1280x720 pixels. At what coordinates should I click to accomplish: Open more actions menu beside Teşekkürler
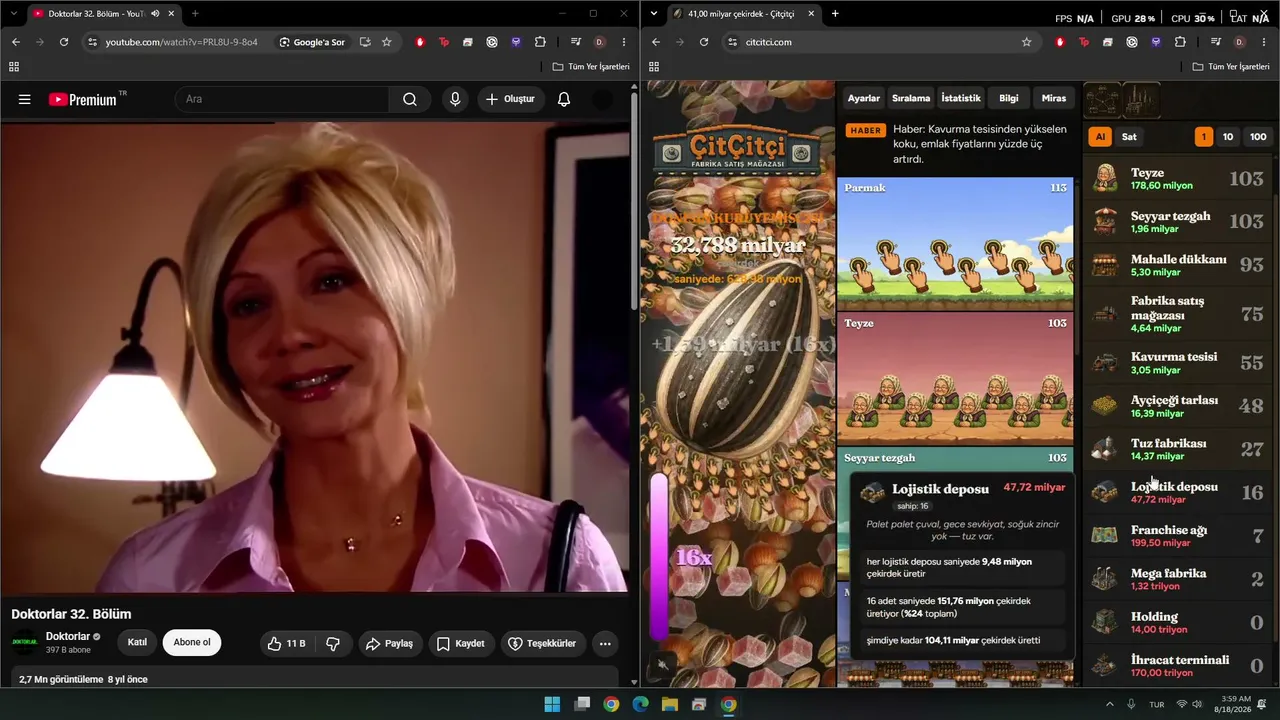(604, 643)
